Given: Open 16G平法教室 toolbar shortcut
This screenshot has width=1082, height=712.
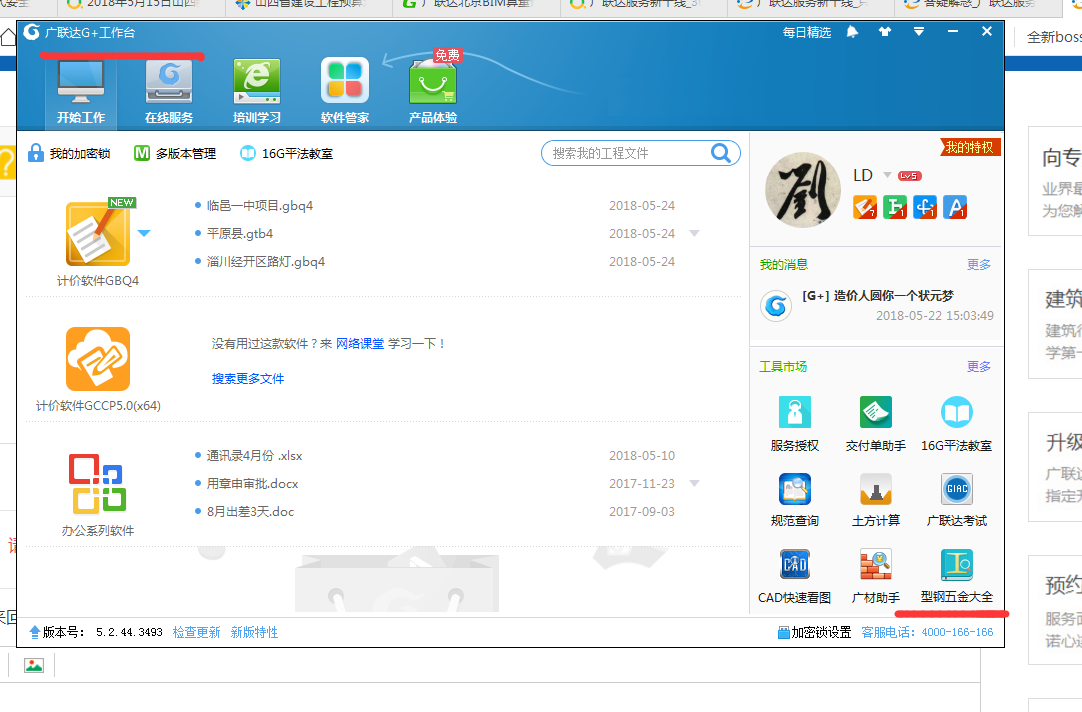Looking at the screenshot, I should click(286, 153).
